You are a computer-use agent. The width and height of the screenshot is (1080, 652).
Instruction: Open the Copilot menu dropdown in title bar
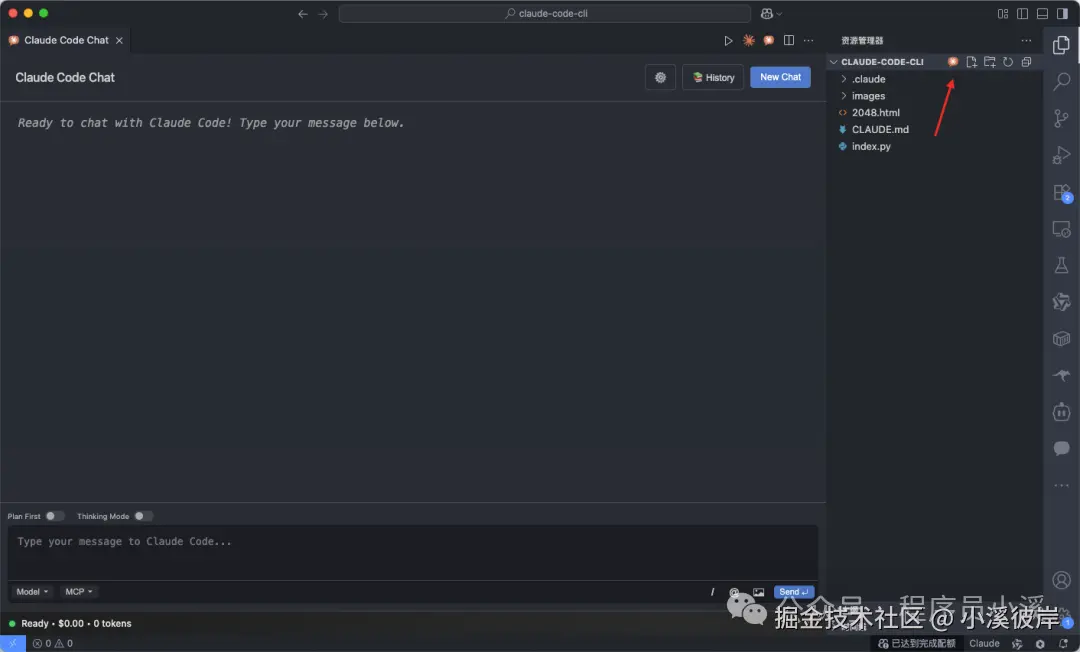(771, 14)
